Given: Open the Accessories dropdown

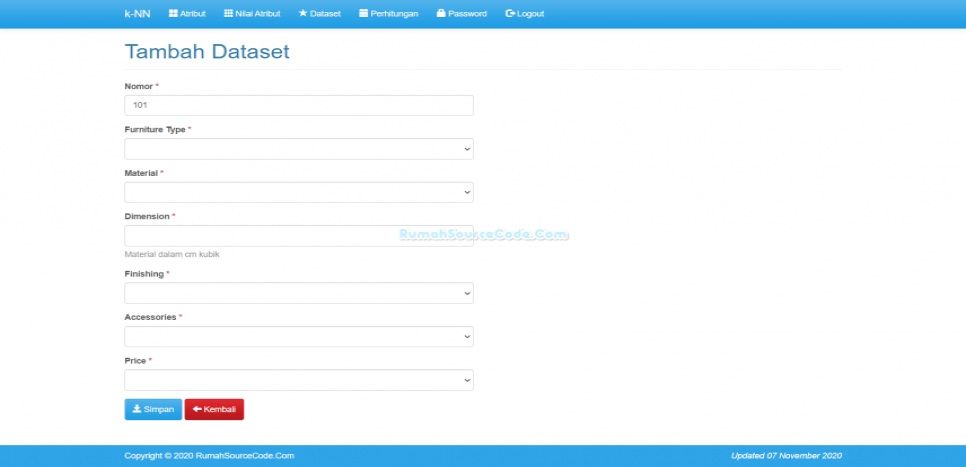Looking at the screenshot, I should tap(299, 336).
